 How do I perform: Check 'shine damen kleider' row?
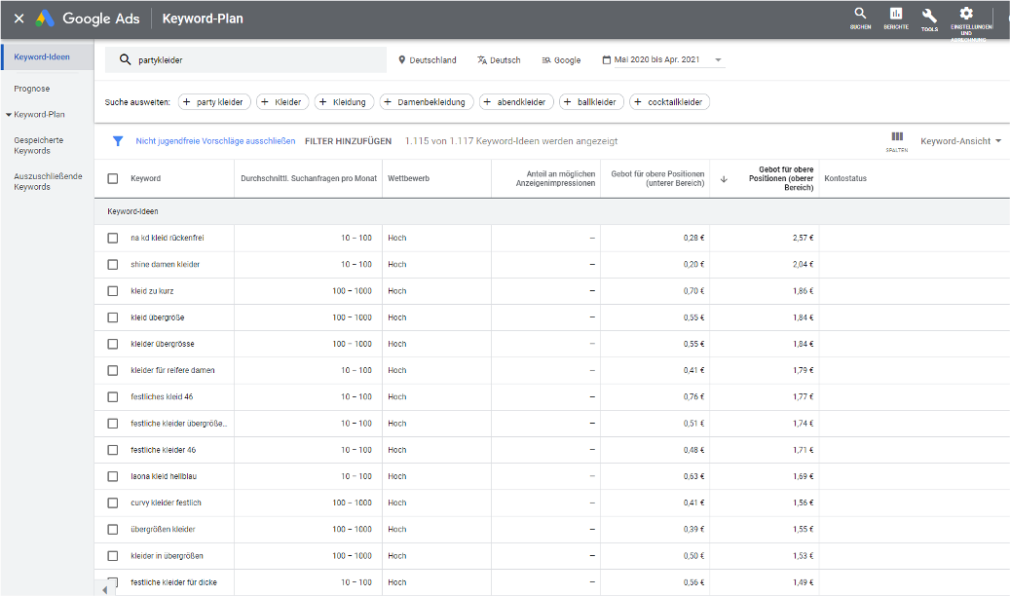[x=113, y=264]
